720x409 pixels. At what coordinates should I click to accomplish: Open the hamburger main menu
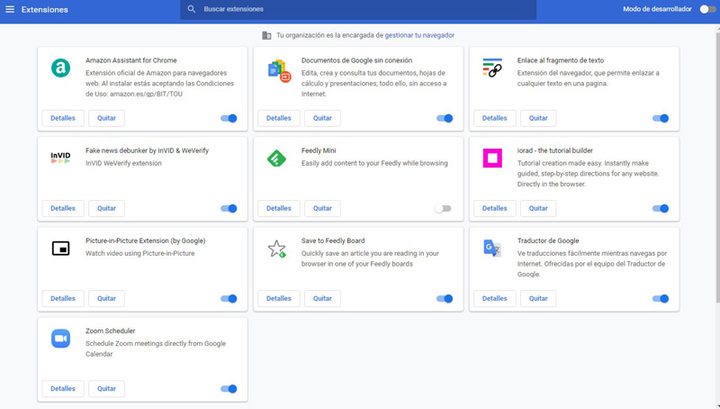click(x=10, y=9)
